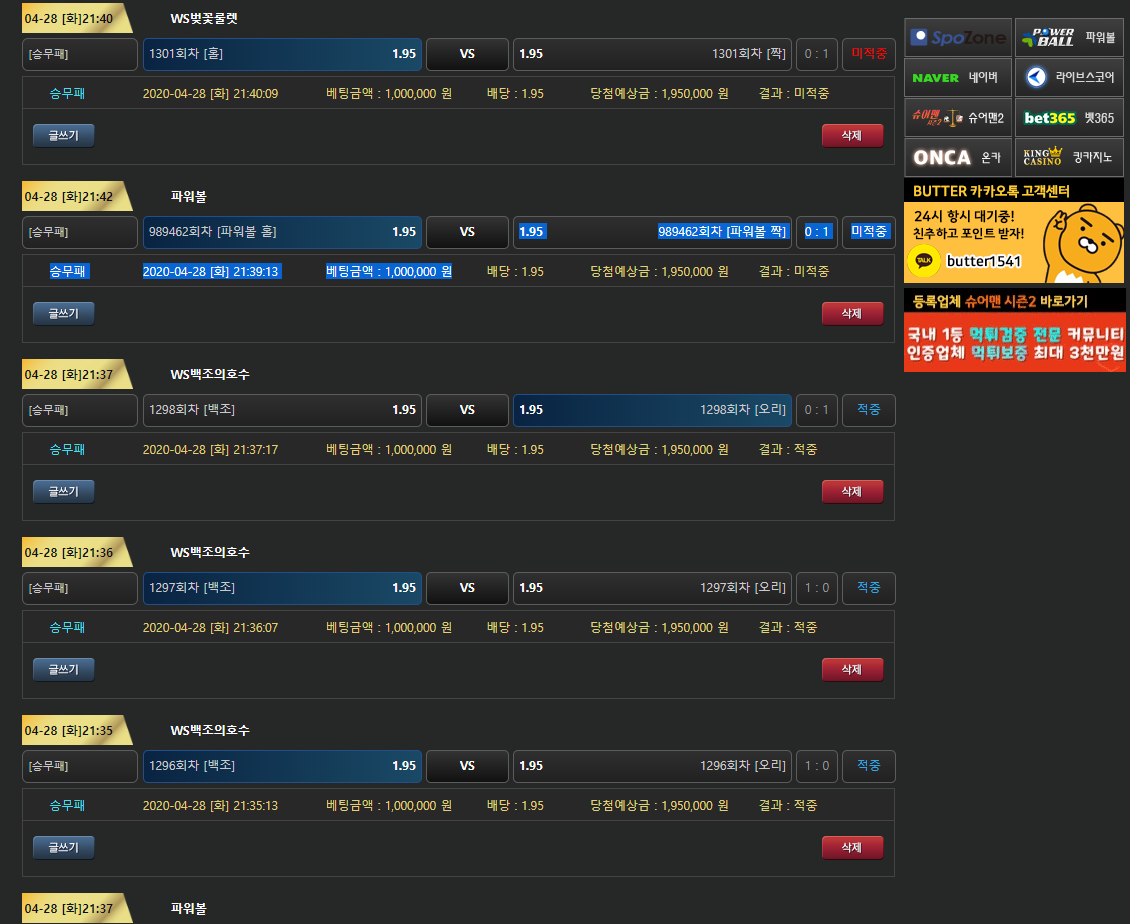Click the bet365 벳365 shortcut
This screenshot has height=924, width=1130.
(1069, 117)
